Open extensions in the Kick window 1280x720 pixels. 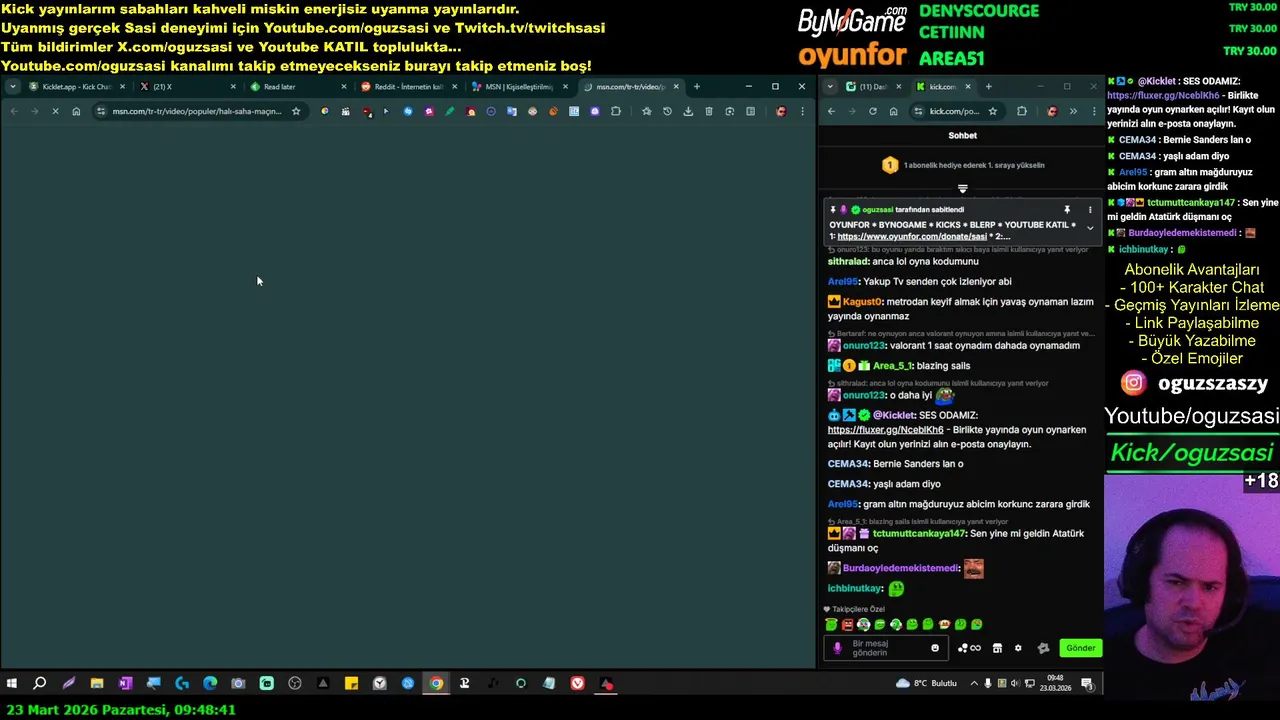(1021, 111)
